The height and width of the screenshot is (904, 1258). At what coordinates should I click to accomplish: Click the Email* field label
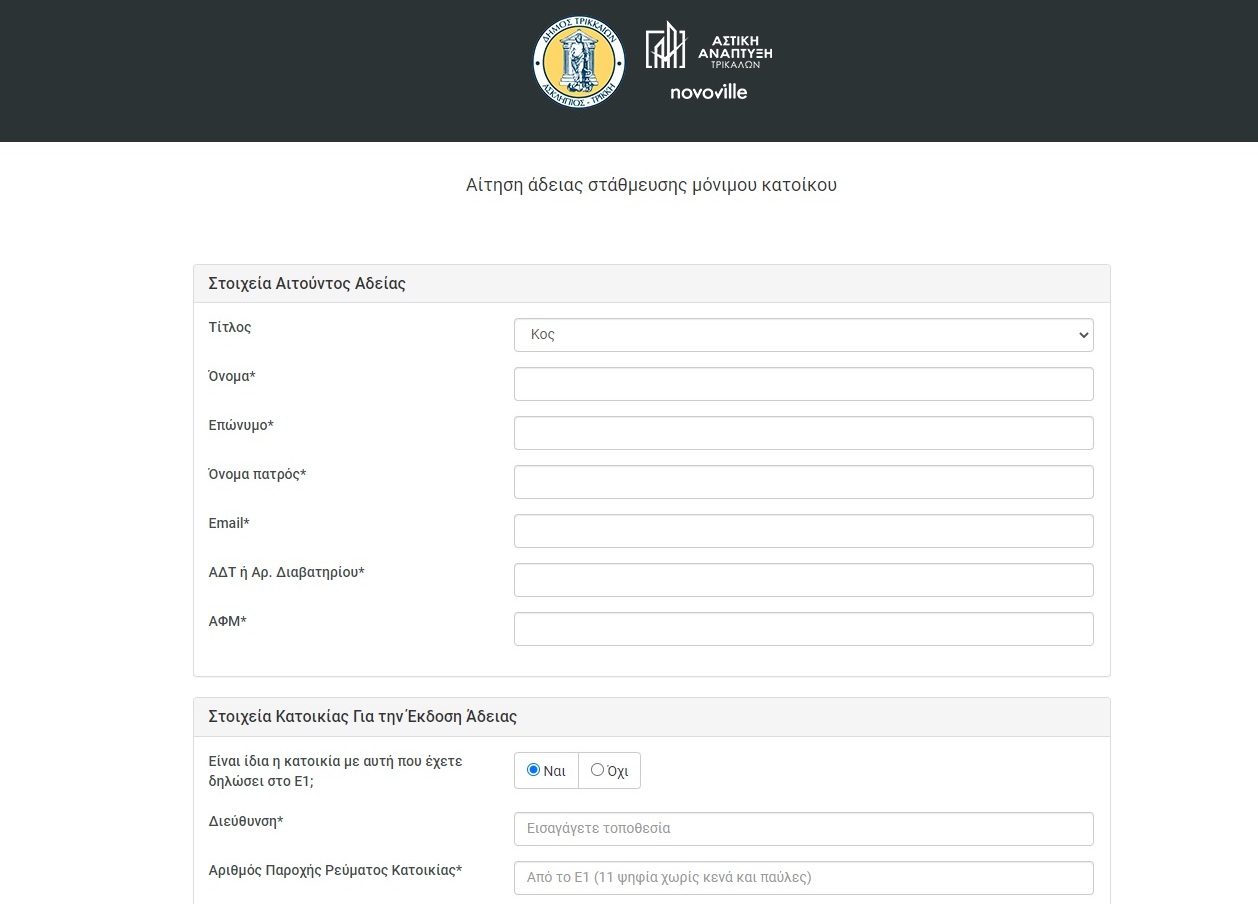tap(229, 523)
